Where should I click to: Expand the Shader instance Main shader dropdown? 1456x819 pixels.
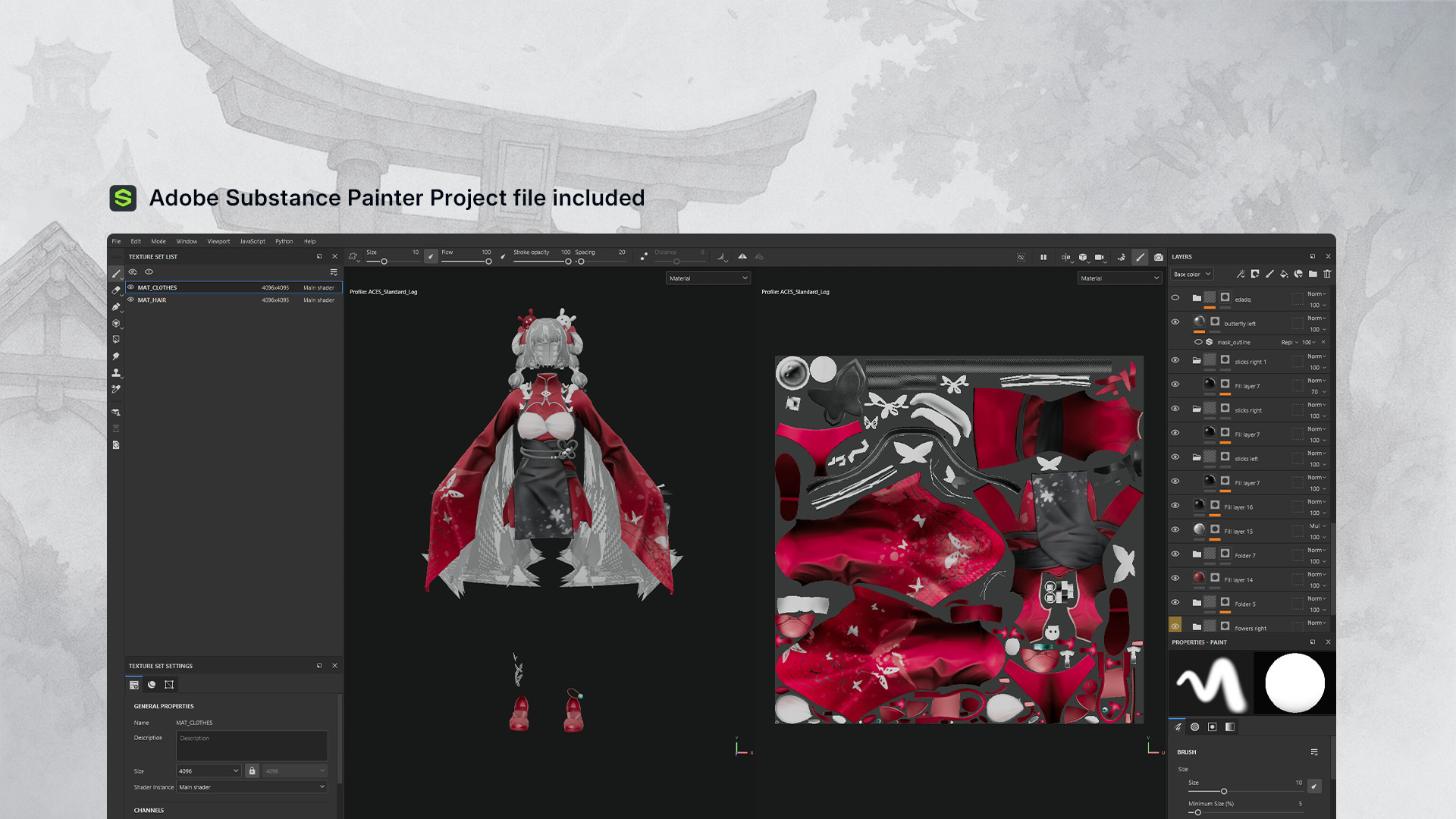pyautogui.click(x=252, y=787)
